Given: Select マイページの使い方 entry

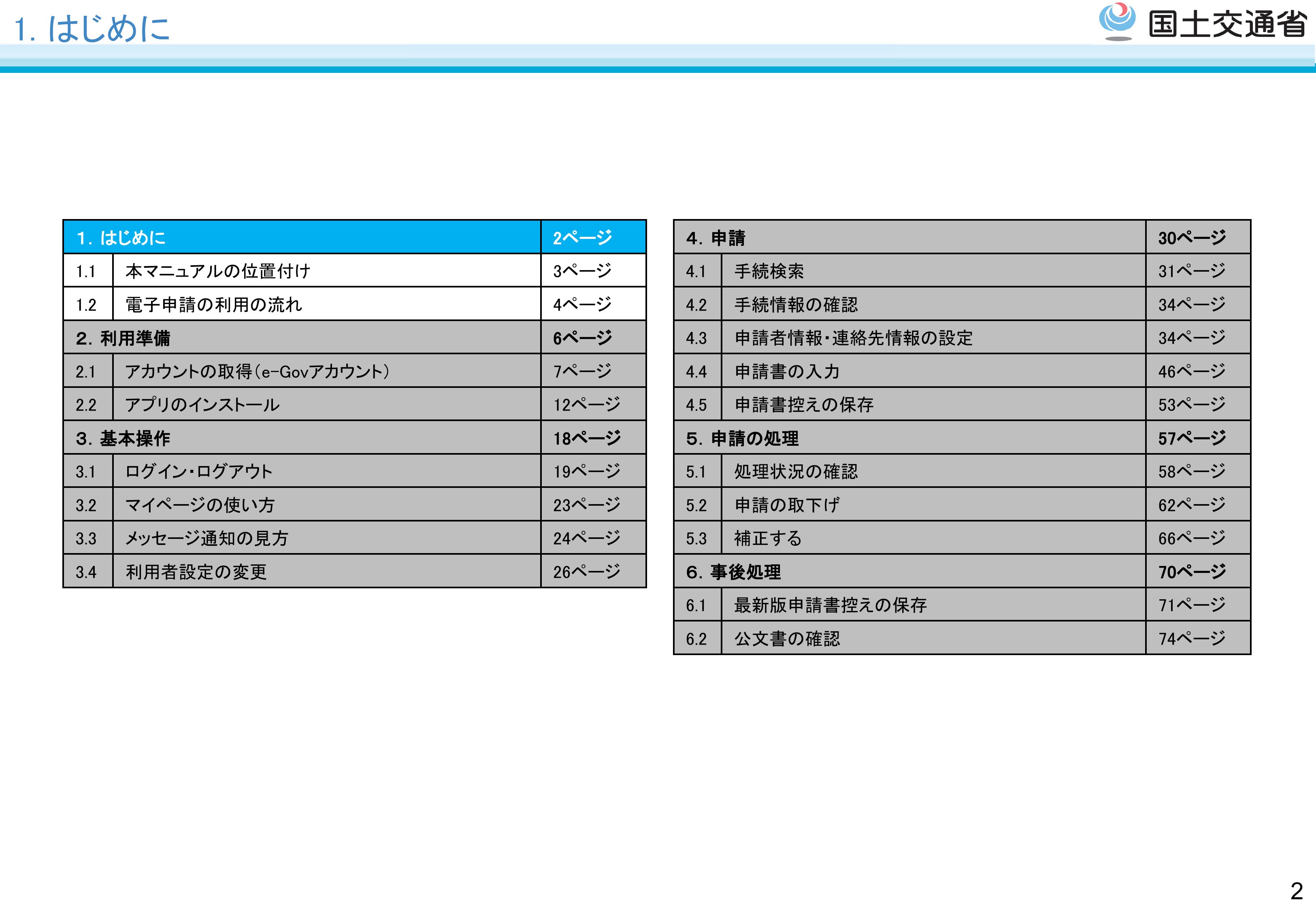Looking at the screenshot, I should click(x=200, y=505).
